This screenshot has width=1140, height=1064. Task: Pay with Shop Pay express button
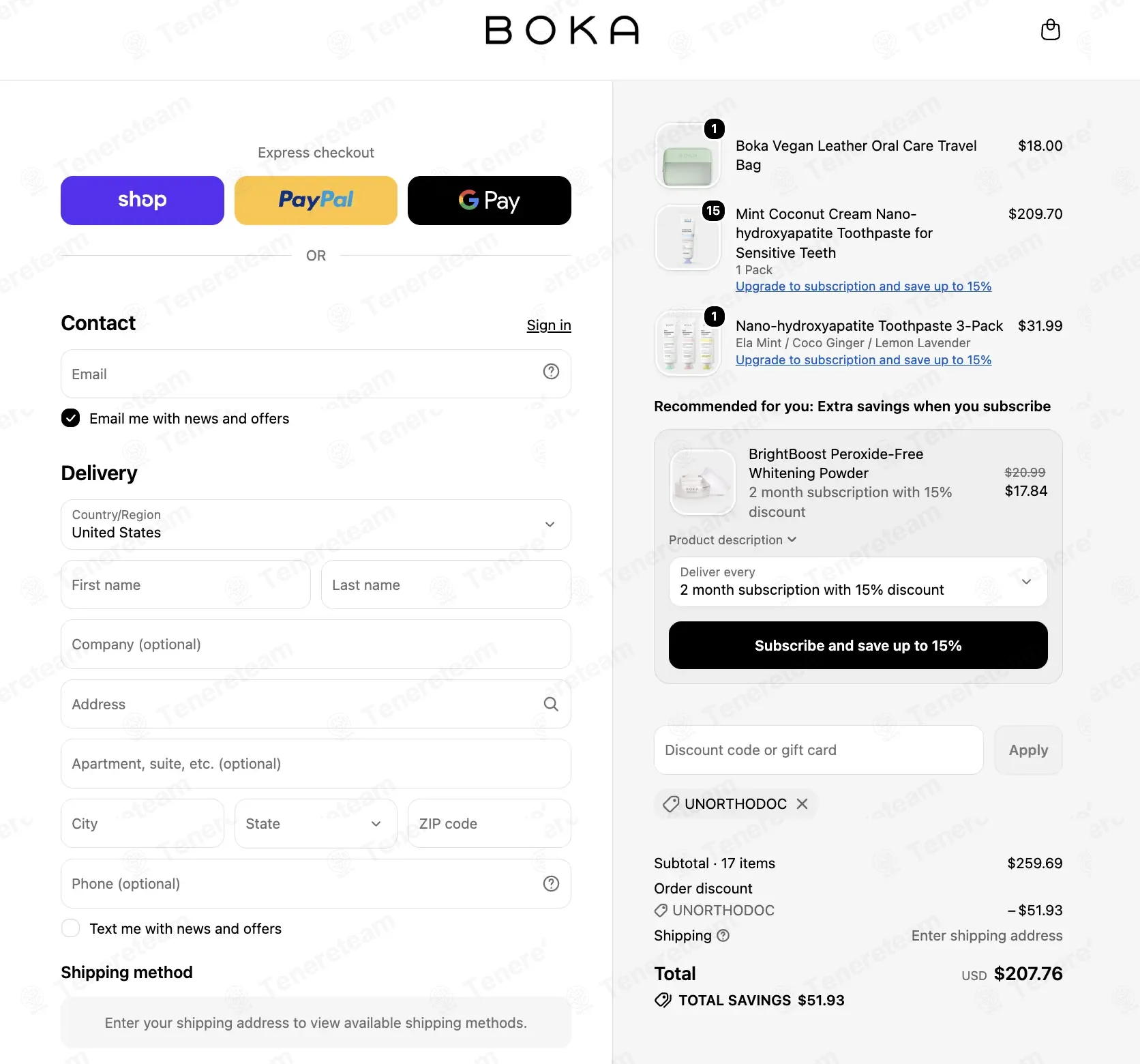(x=142, y=201)
